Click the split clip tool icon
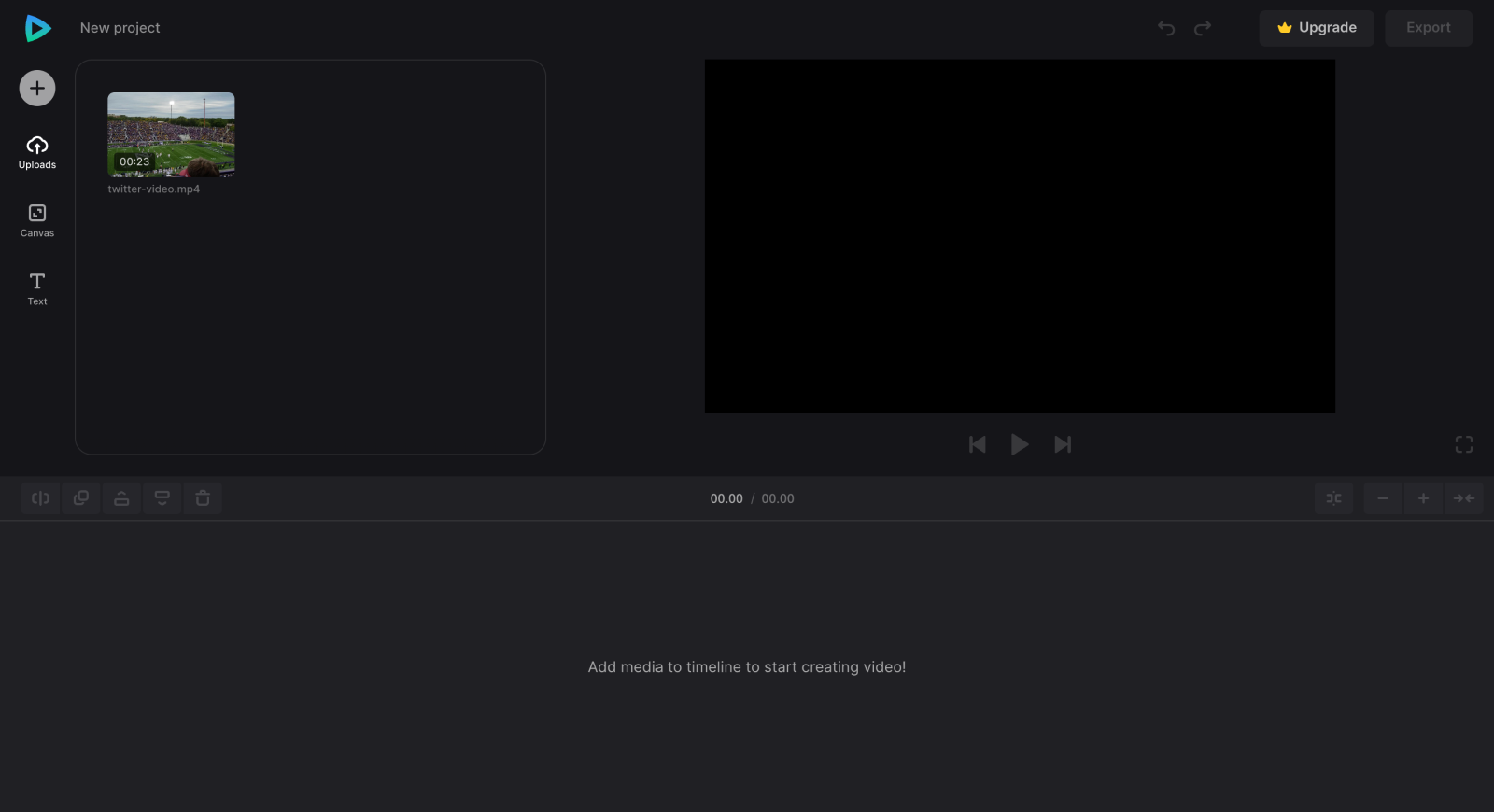Screen dimensions: 1494x812 pos(41,498)
